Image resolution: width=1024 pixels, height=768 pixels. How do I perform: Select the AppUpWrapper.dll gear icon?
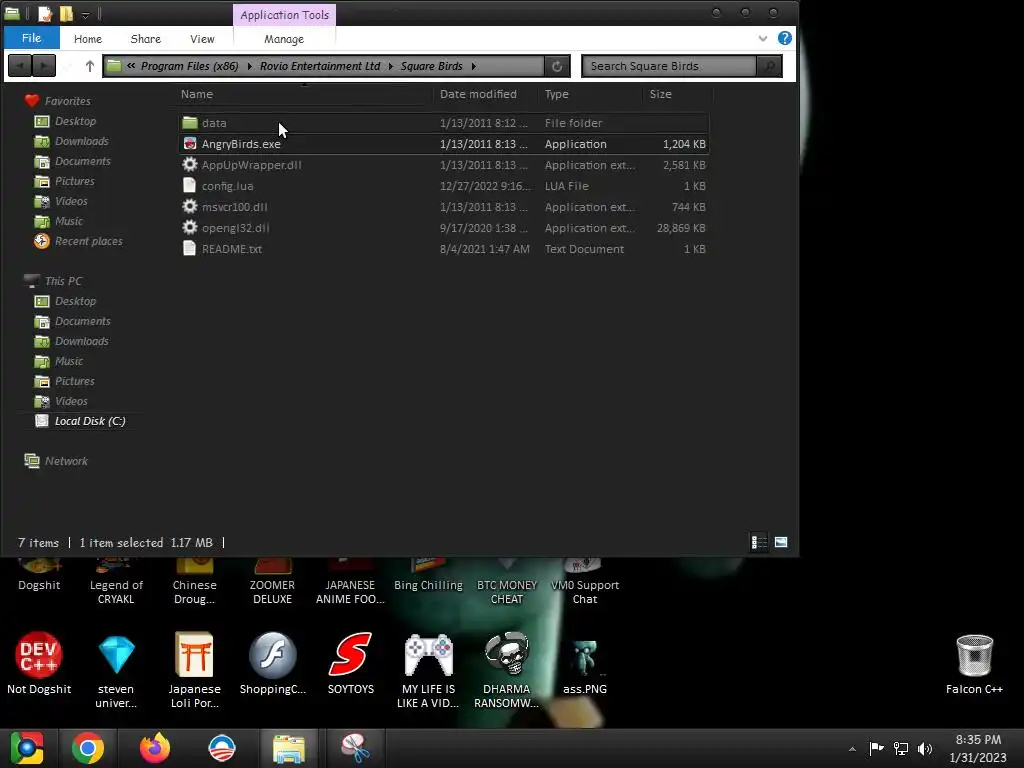tap(189, 165)
